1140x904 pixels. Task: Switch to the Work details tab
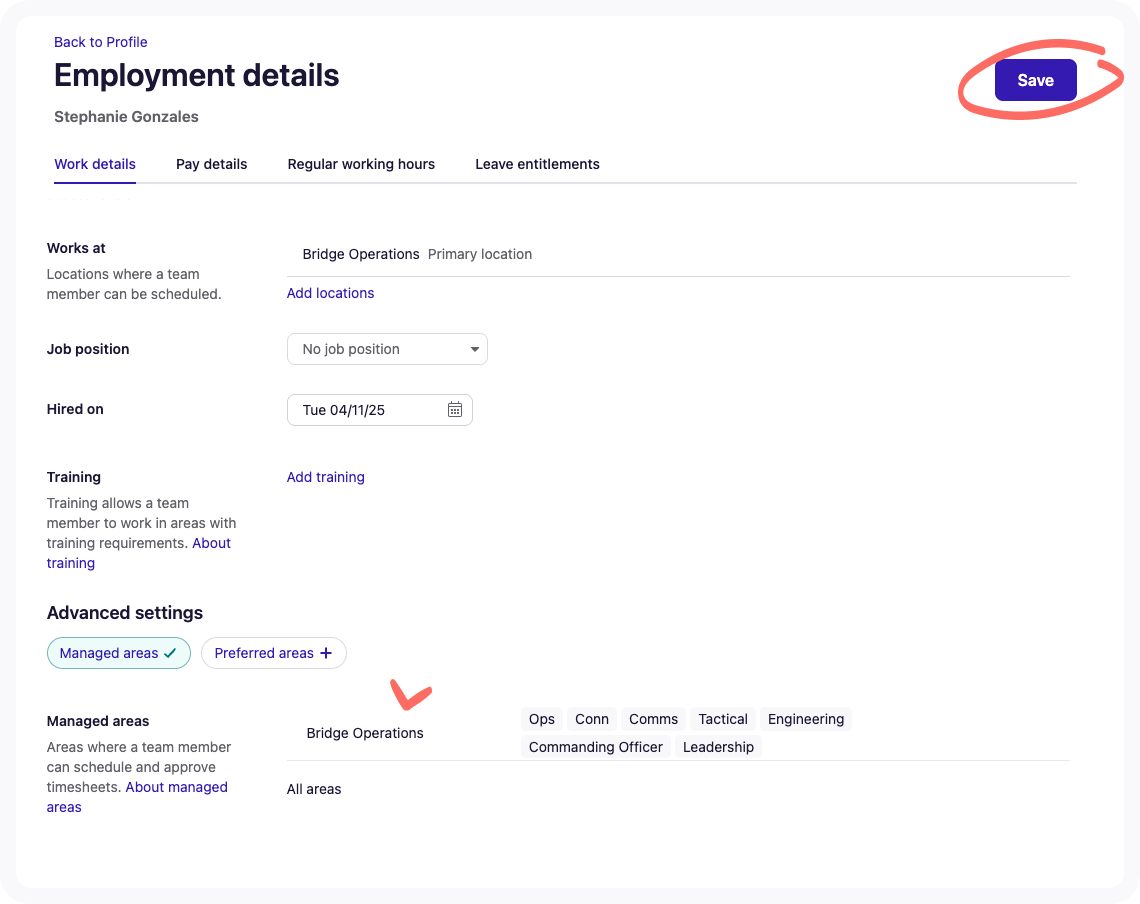(x=95, y=164)
